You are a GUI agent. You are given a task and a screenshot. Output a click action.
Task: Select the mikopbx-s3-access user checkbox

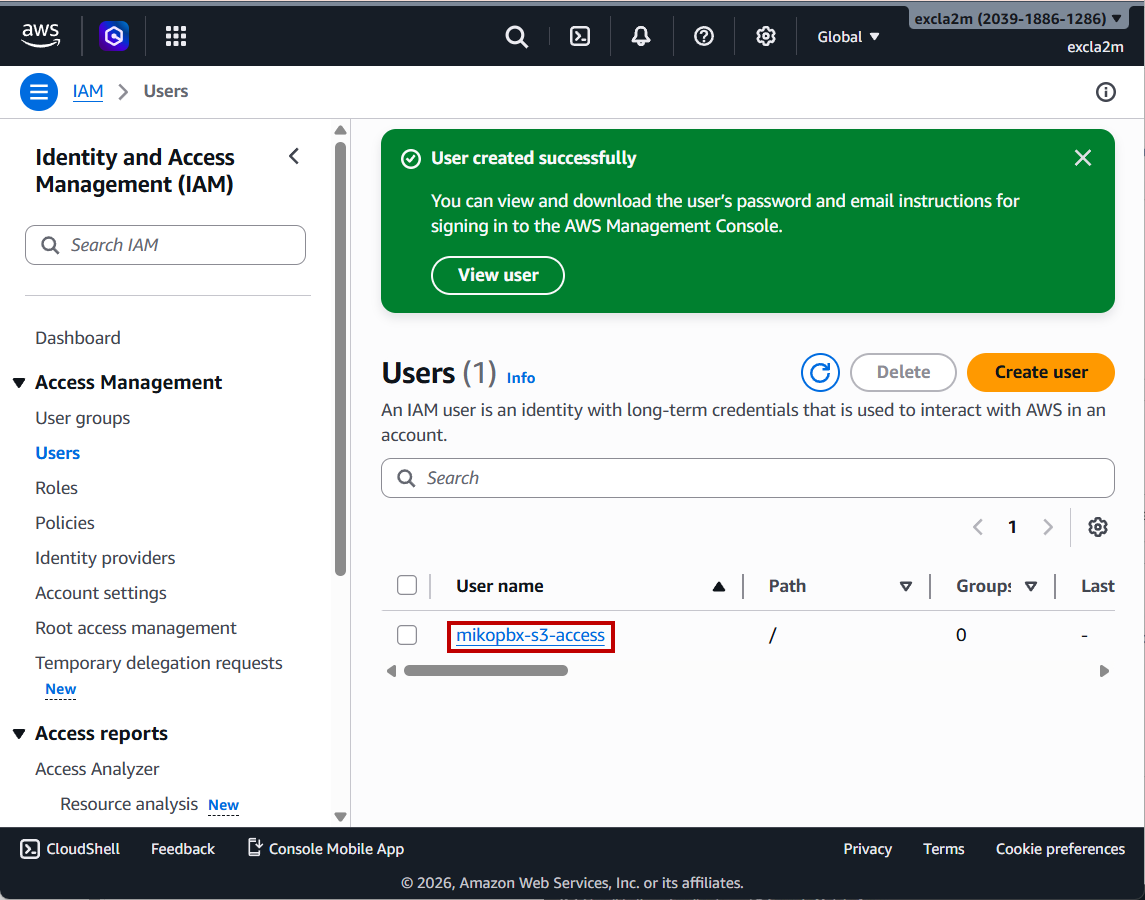(x=407, y=635)
